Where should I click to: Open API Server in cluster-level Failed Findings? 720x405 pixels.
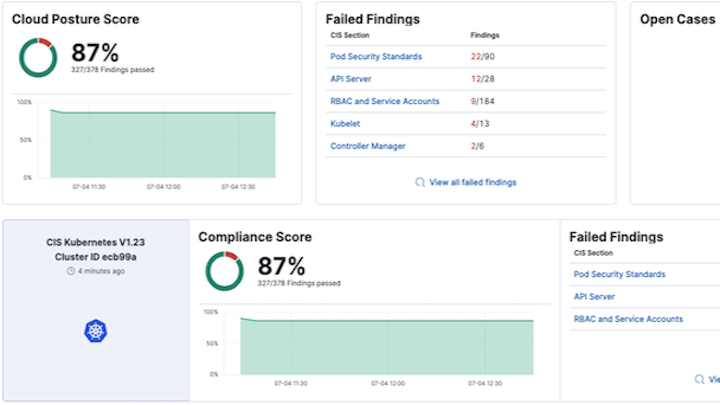click(596, 296)
